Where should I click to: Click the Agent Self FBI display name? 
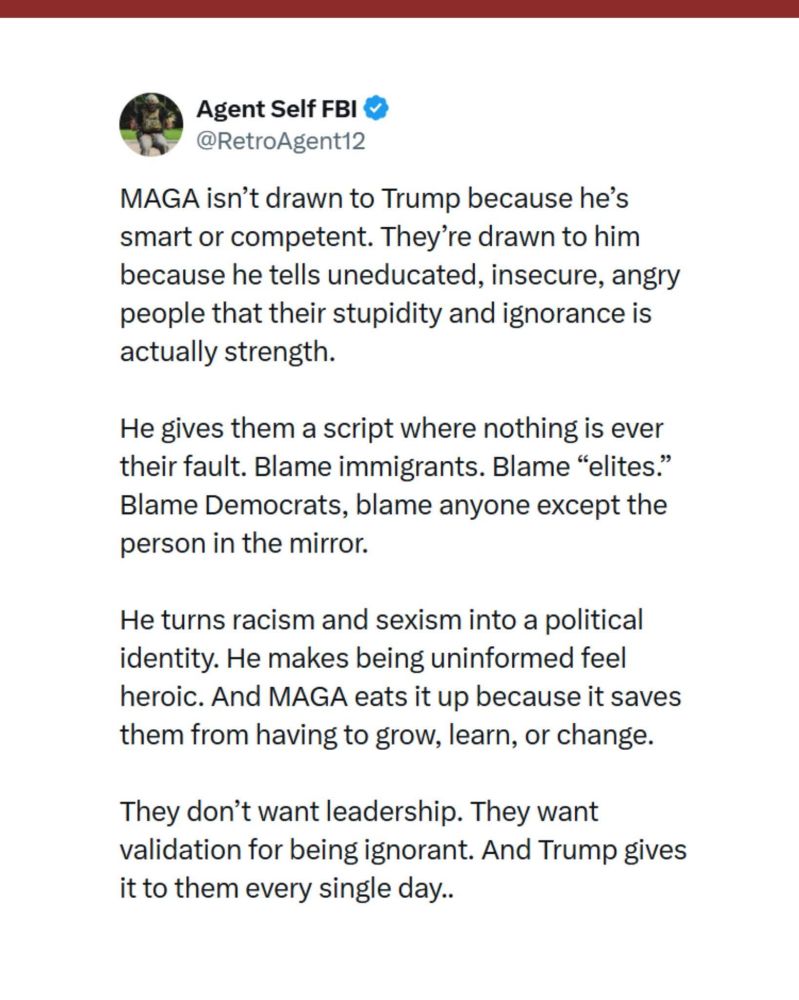coord(278,109)
